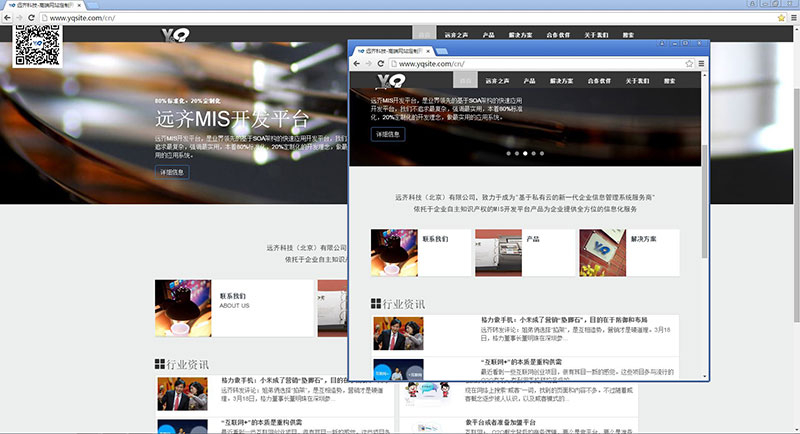Select the first carousel dot indicator
The width and height of the screenshot is (800, 434).
pyautogui.click(x=508, y=153)
